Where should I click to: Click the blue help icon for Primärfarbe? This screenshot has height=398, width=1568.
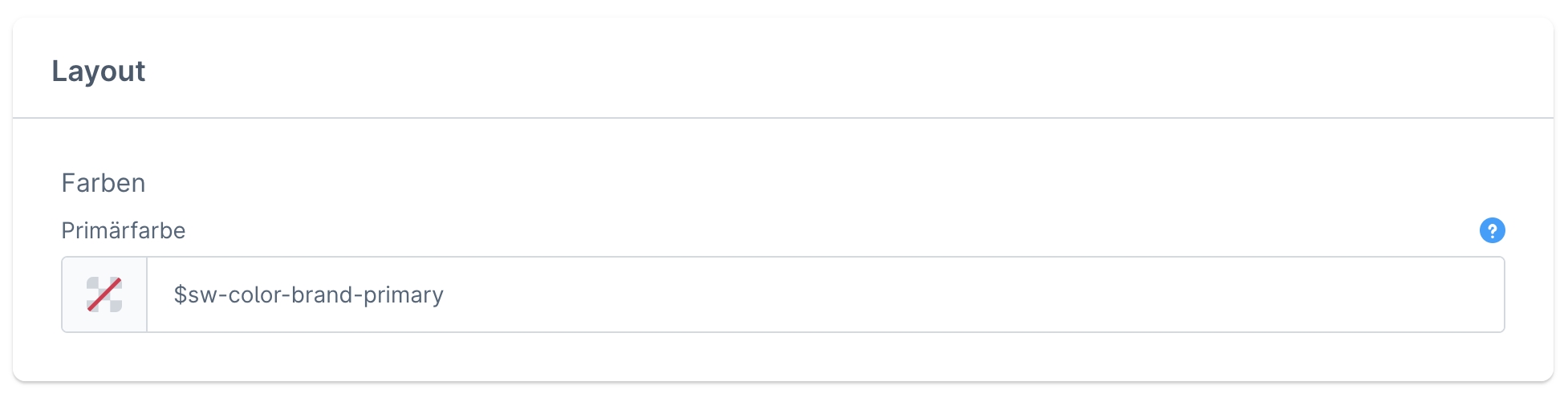1492,230
